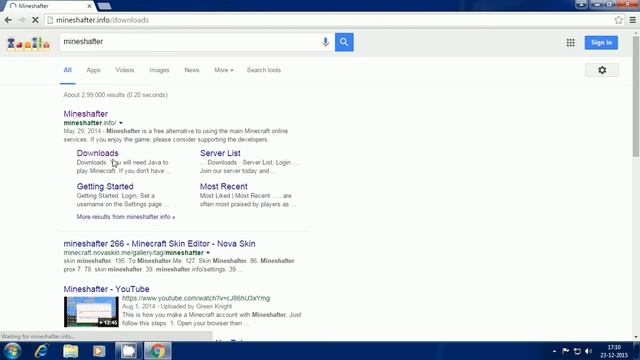Switch to the Videos search tab
Screen dimensions: 640x360
coord(124,70)
